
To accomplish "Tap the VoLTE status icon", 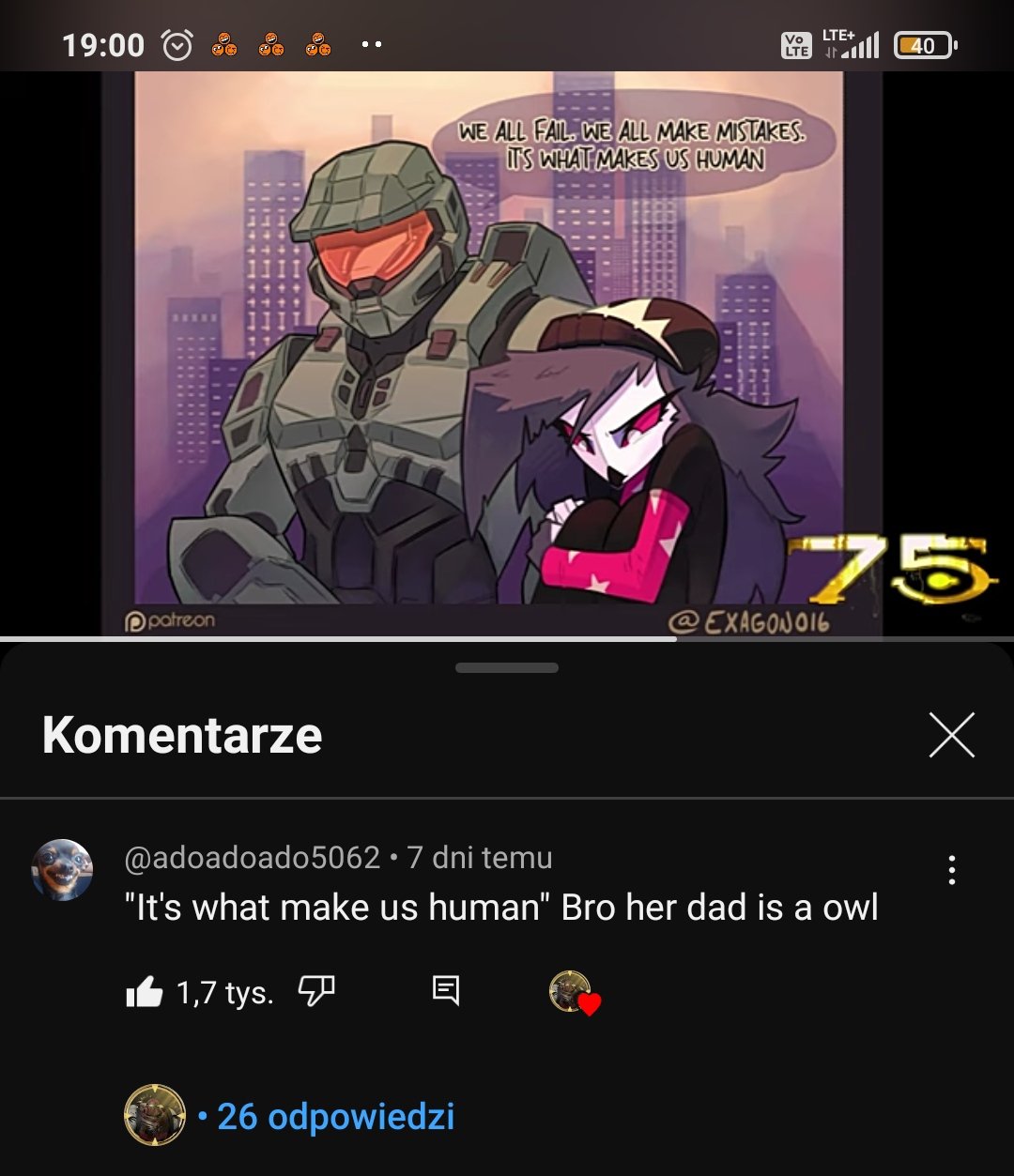I will [797, 45].
